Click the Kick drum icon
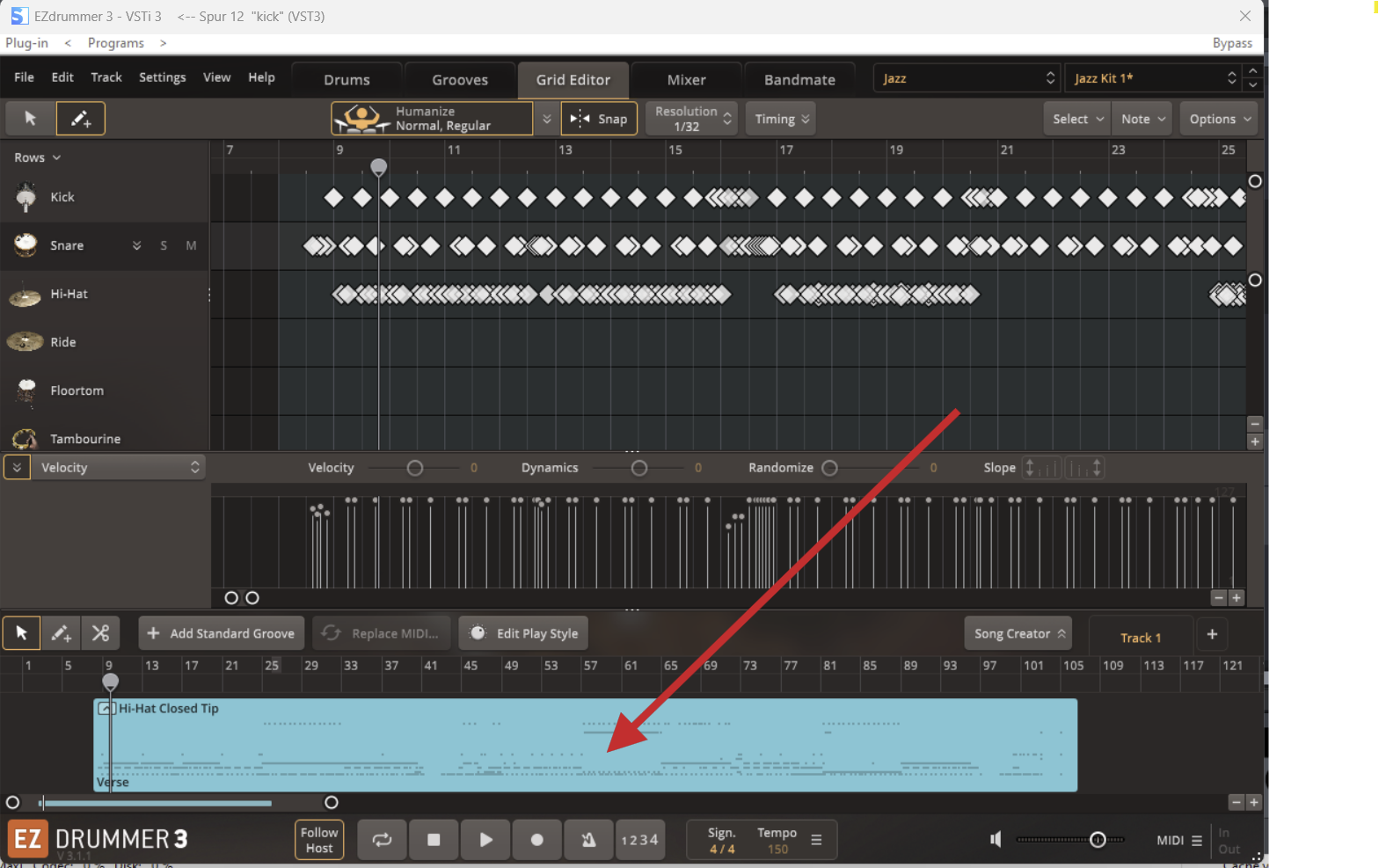Image resolution: width=1379 pixels, height=868 pixels. pos(26,197)
